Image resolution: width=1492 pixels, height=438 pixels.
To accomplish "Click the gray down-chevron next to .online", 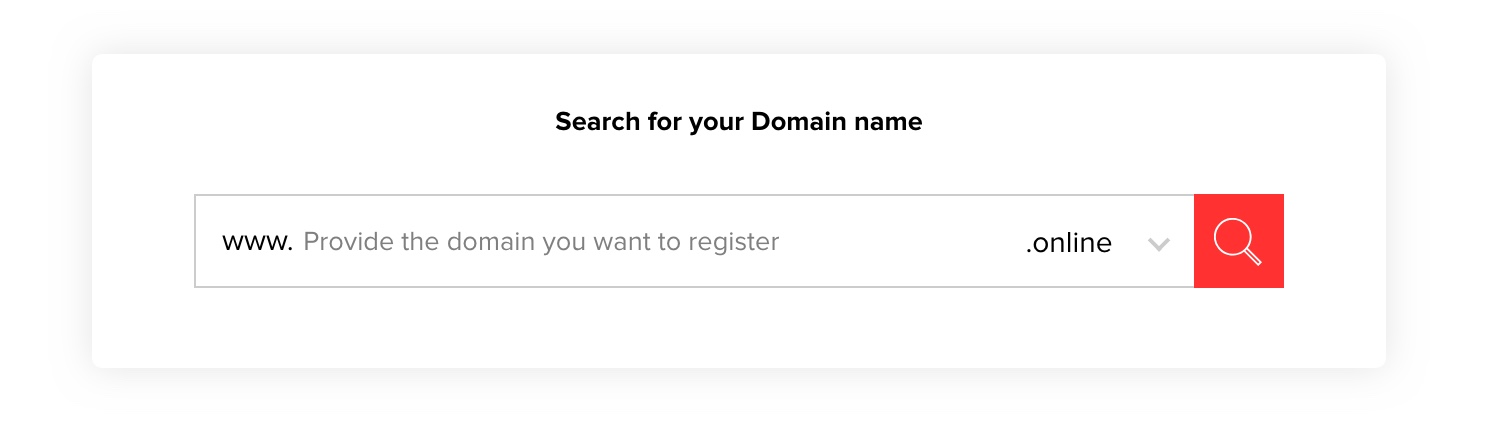I will point(1158,244).
